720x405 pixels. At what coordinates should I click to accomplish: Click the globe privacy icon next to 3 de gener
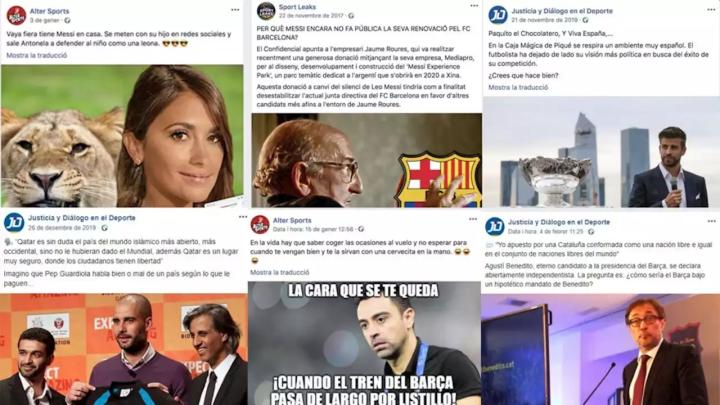68,21
